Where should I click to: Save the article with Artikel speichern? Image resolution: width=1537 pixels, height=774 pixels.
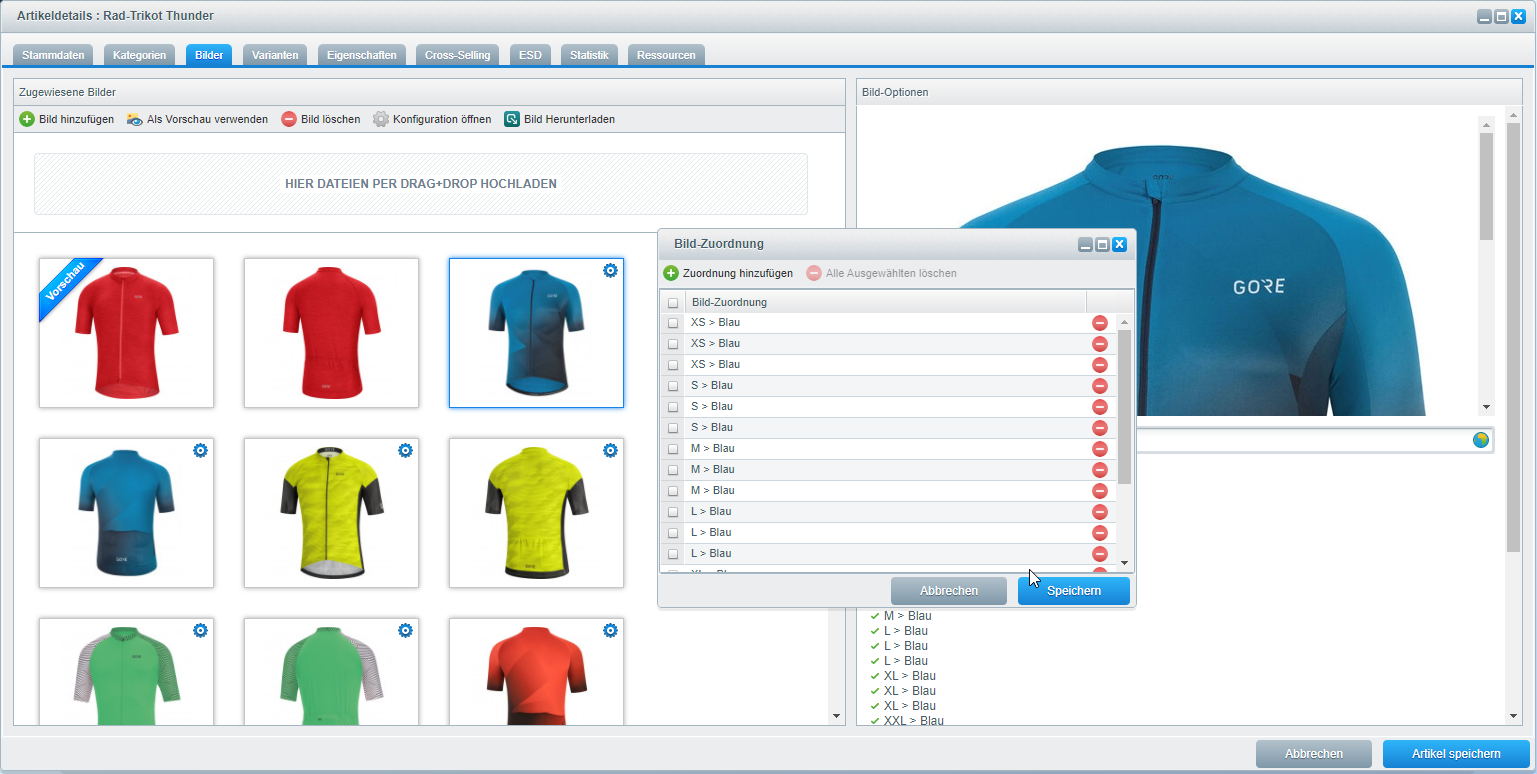coord(1456,754)
